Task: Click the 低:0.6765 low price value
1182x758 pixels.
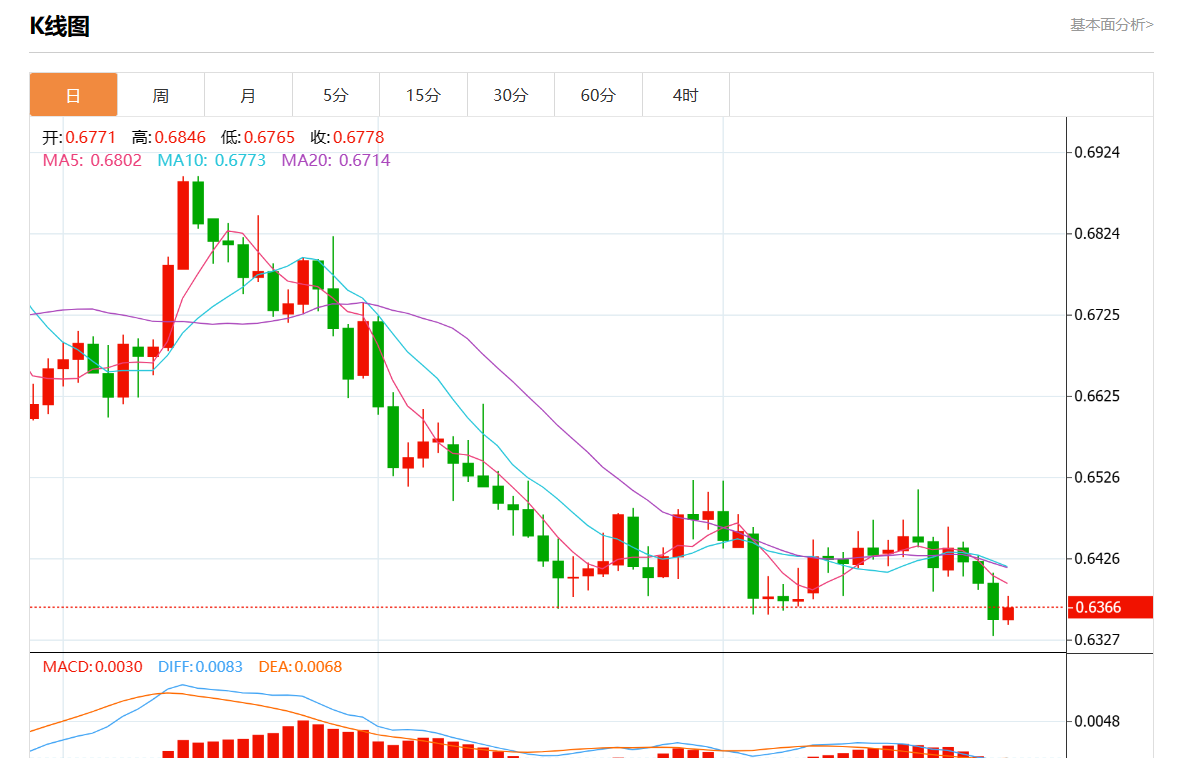Action: tap(258, 137)
